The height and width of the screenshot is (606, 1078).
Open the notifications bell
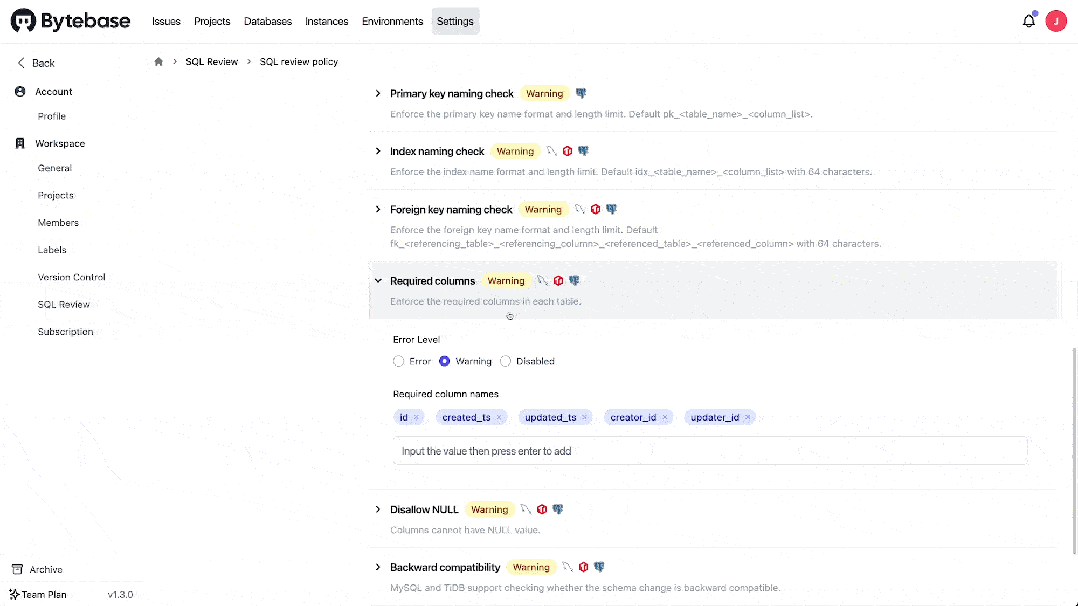click(x=1028, y=21)
